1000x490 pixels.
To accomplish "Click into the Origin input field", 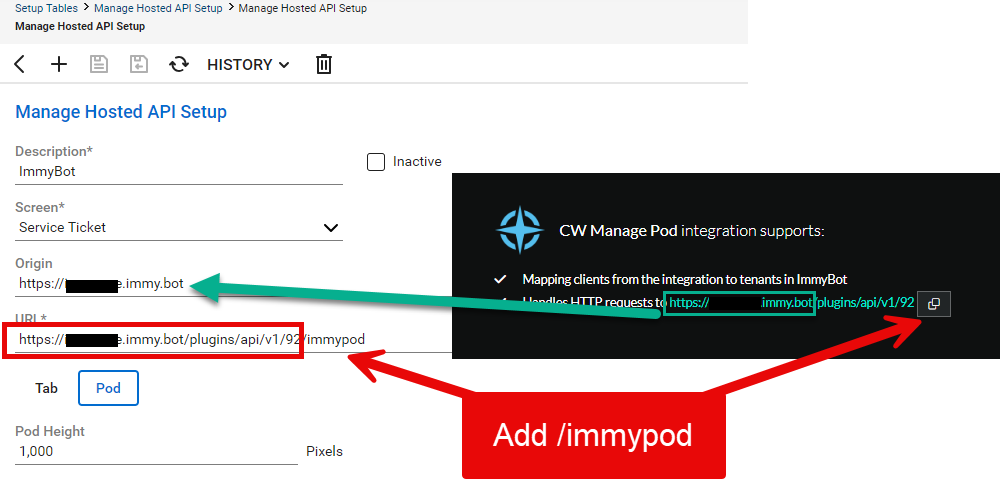I will (x=100, y=284).
